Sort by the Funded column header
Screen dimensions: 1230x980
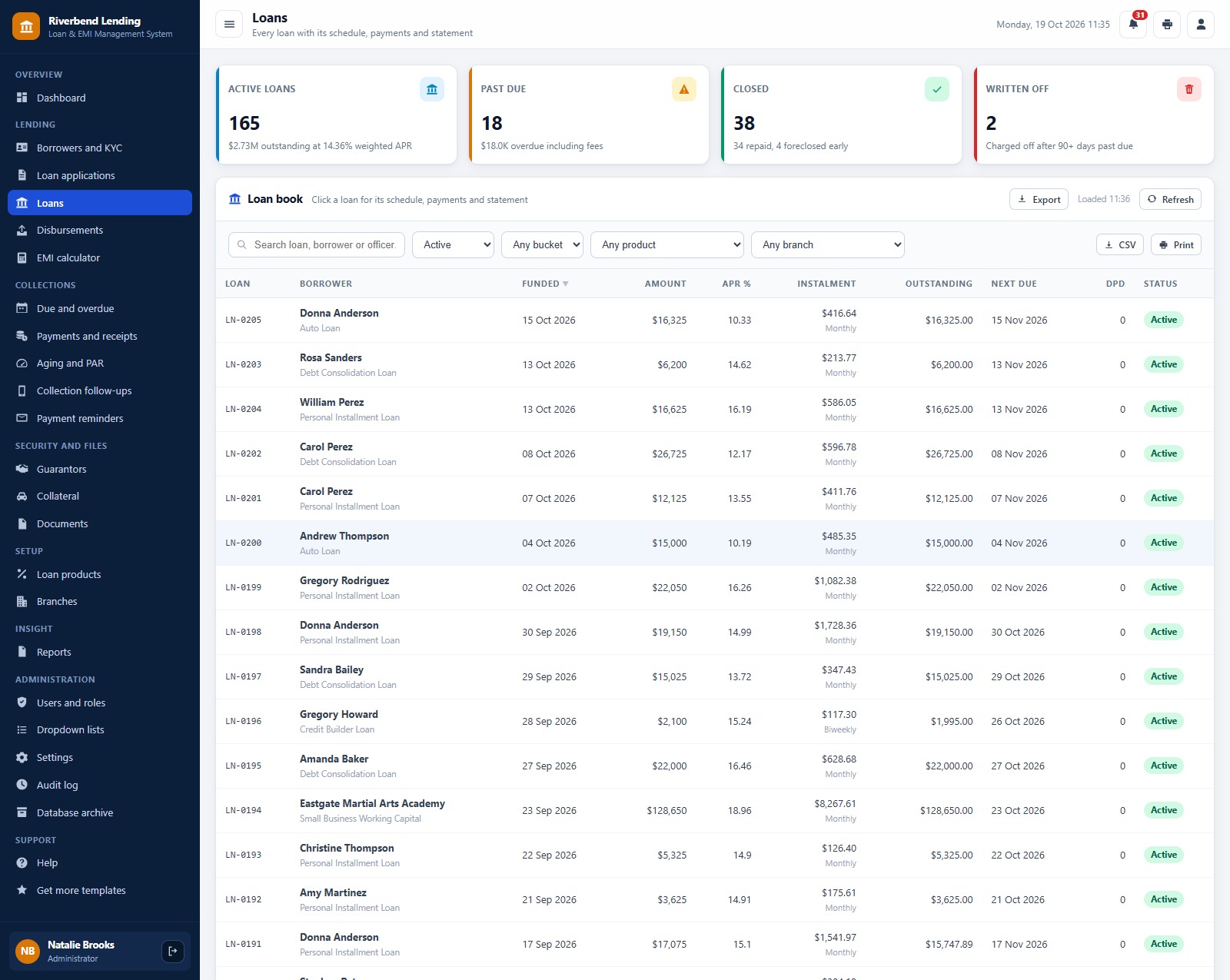click(545, 284)
